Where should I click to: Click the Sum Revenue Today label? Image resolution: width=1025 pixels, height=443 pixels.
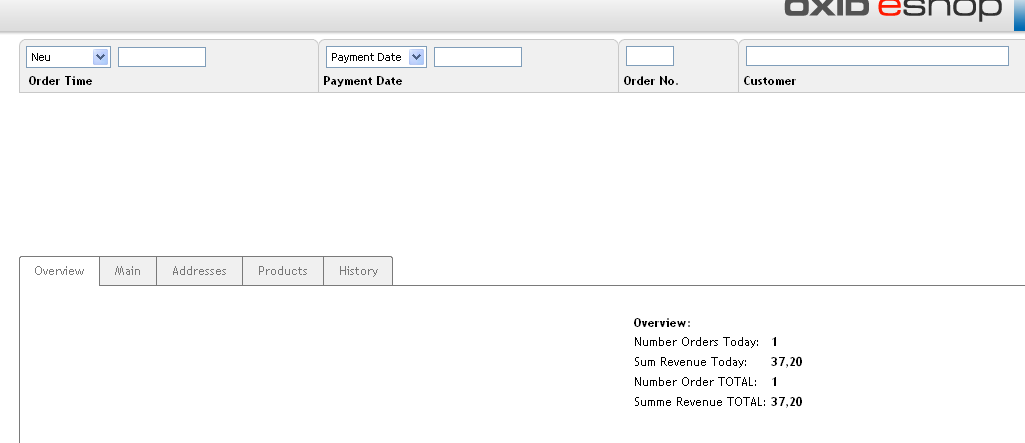click(x=690, y=362)
